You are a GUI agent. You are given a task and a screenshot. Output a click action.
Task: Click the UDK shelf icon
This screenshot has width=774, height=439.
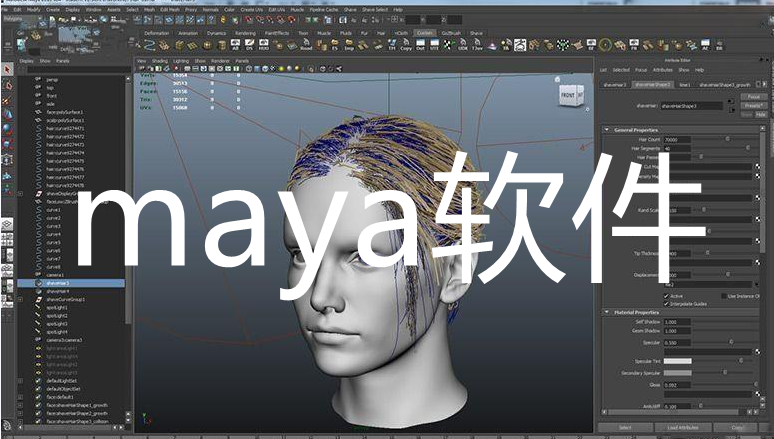[463, 45]
